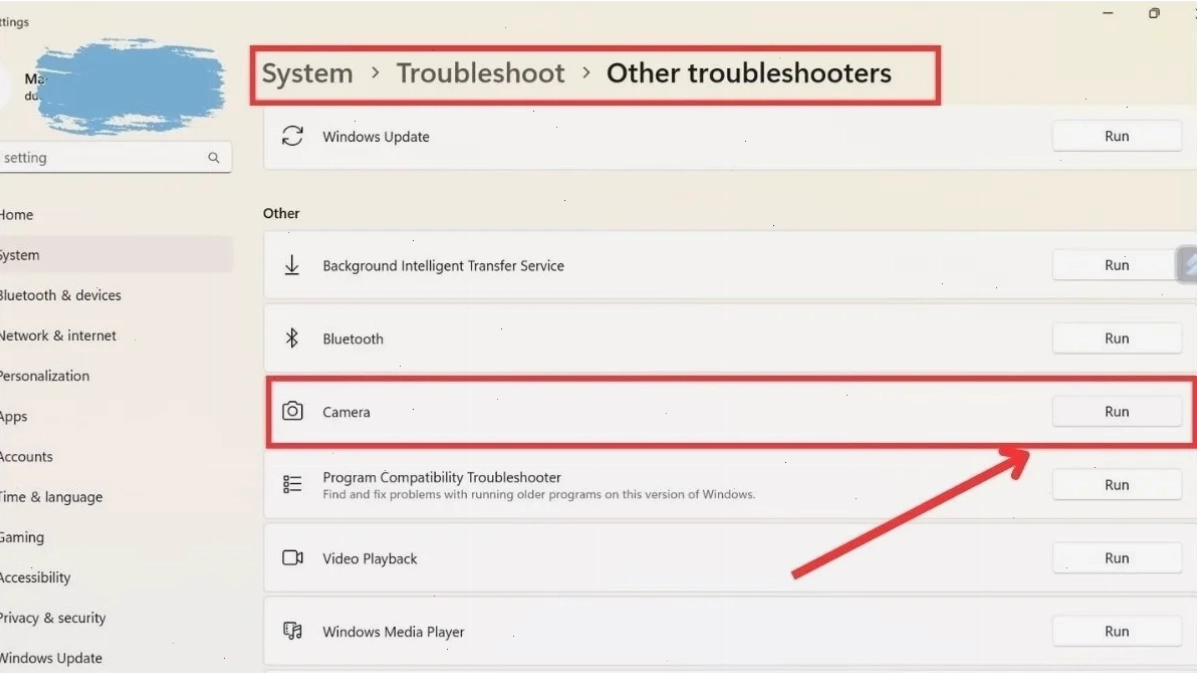Click the search magnifier icon
This screenshot has height=675, width=1197.
214,157
